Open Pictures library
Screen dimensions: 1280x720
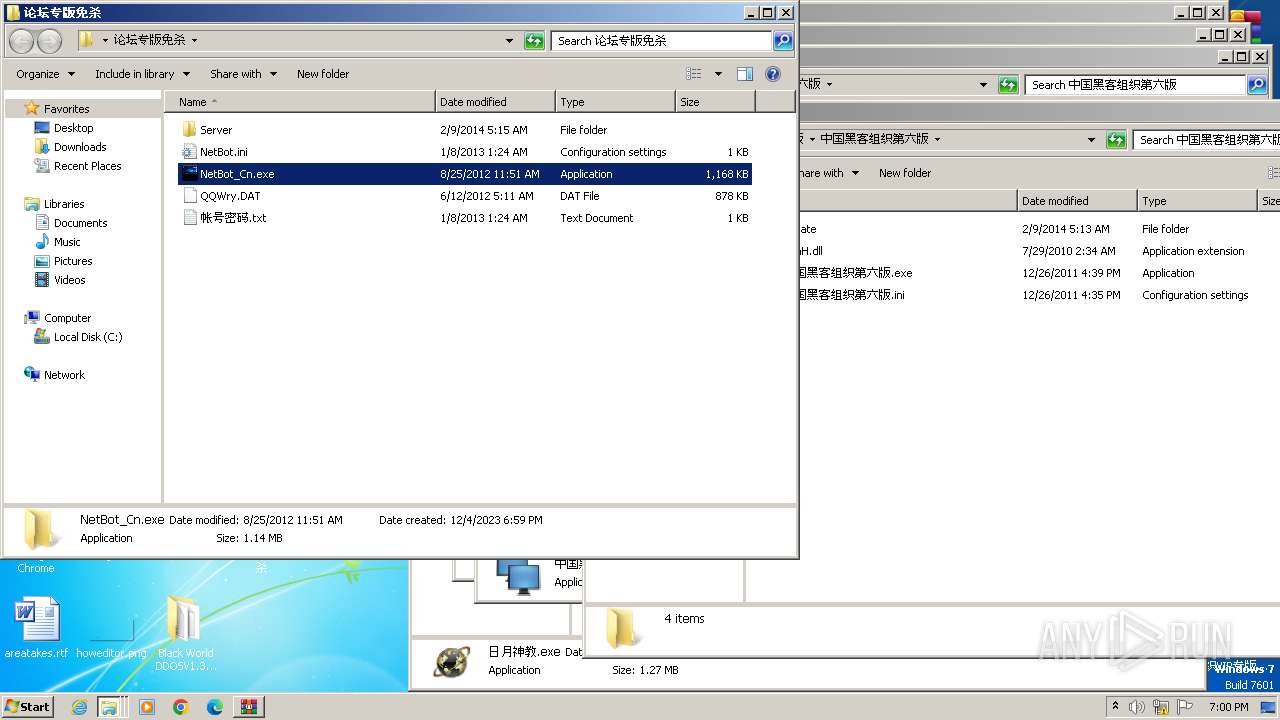tap(73, 261)
